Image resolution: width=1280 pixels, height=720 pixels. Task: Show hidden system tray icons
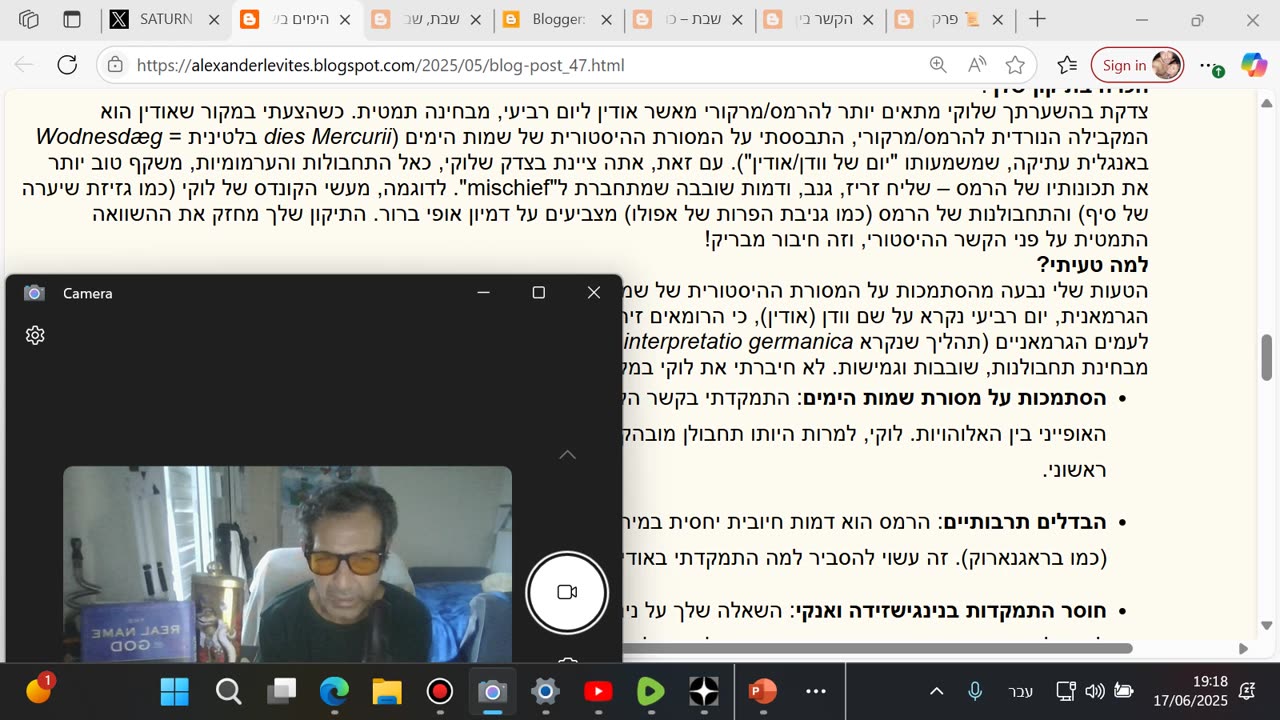click(x=937, y=691)
